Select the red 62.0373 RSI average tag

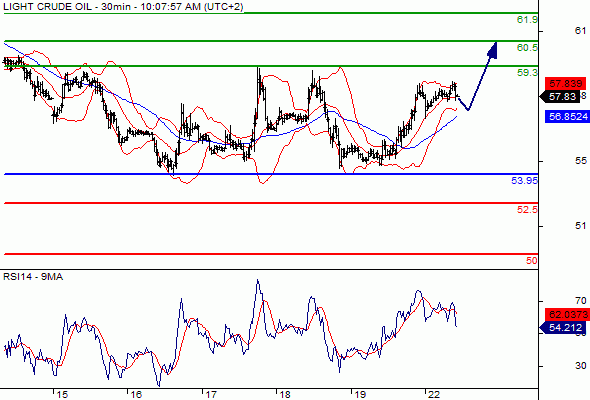pyautogui.click(x=567, y=314)
